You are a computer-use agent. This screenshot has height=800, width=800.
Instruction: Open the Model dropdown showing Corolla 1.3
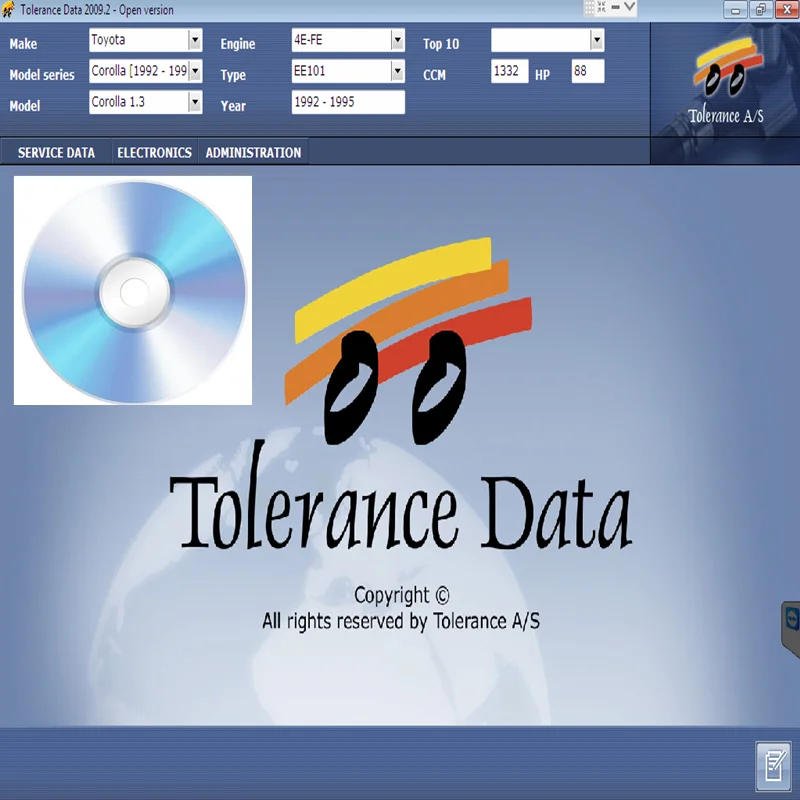(145, 102)
